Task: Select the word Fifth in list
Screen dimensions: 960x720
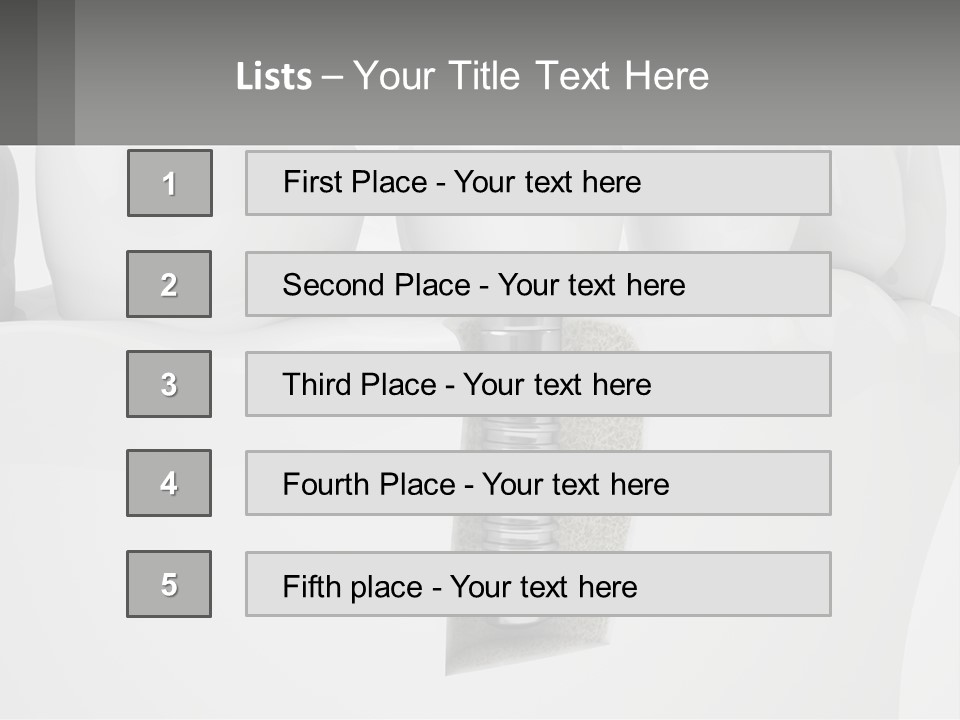Action: click(x=310, y=586)
